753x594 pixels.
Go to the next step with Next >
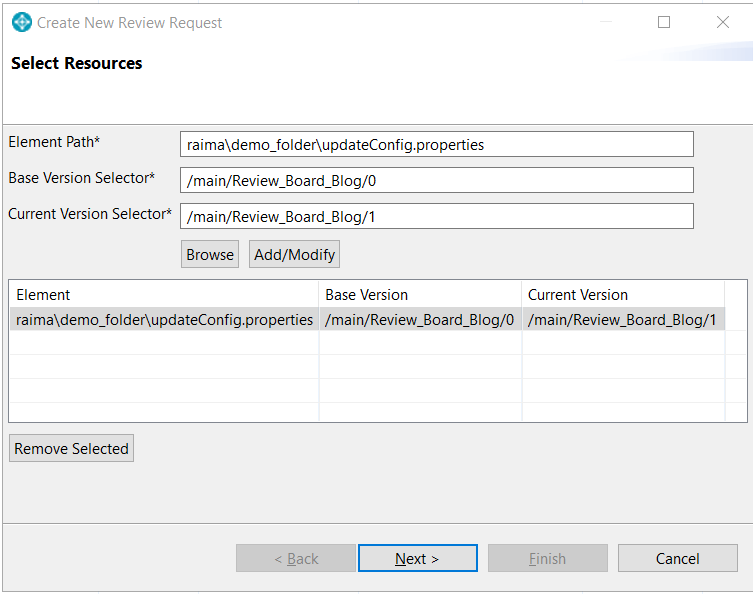click(x=417, y=558)
